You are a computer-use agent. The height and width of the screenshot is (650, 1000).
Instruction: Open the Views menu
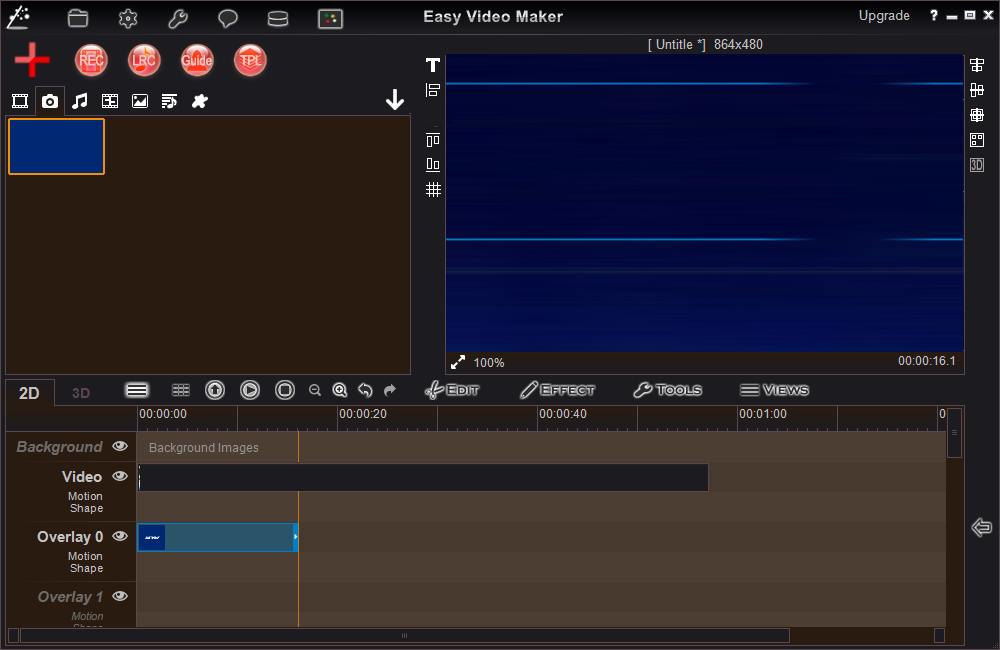(x=774, y=390)
